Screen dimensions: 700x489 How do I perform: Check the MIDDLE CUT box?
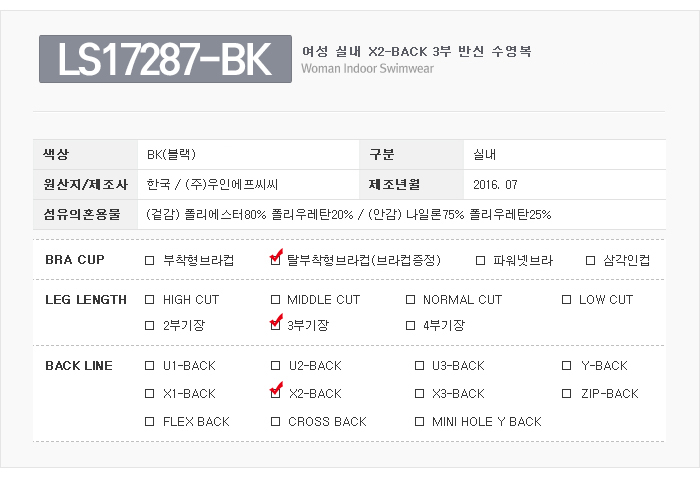pos(276,300)
